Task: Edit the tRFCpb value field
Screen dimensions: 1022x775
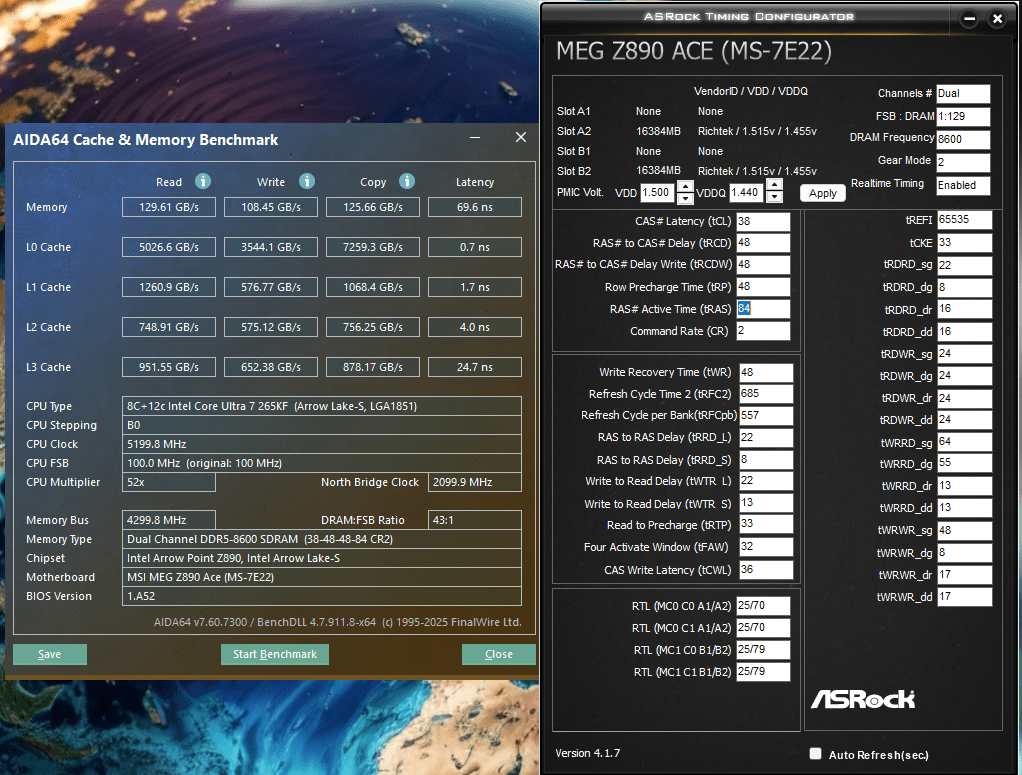Action: click(x=766, y=415)
